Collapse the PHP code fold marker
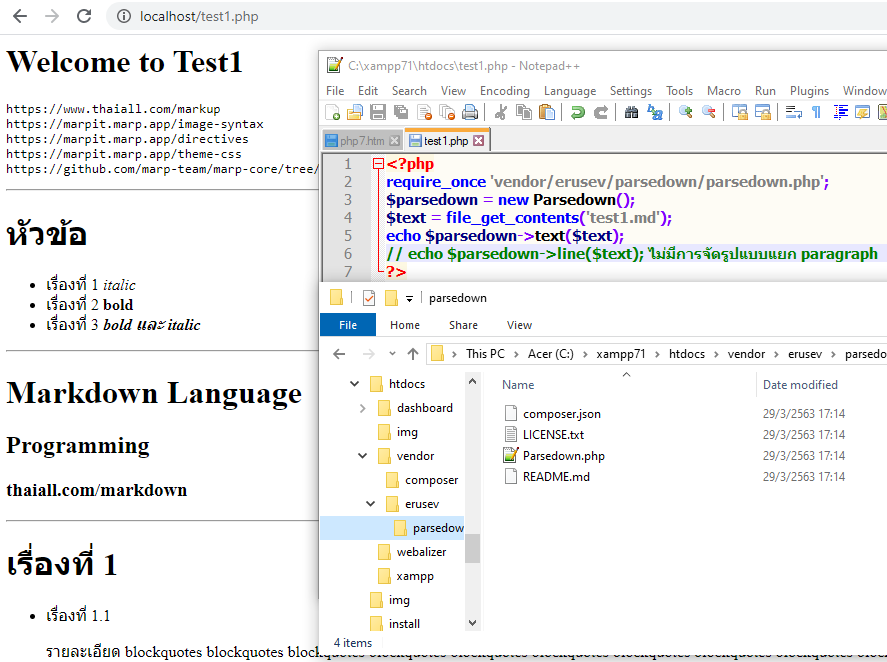887x662 pixels. coord(378,164)
